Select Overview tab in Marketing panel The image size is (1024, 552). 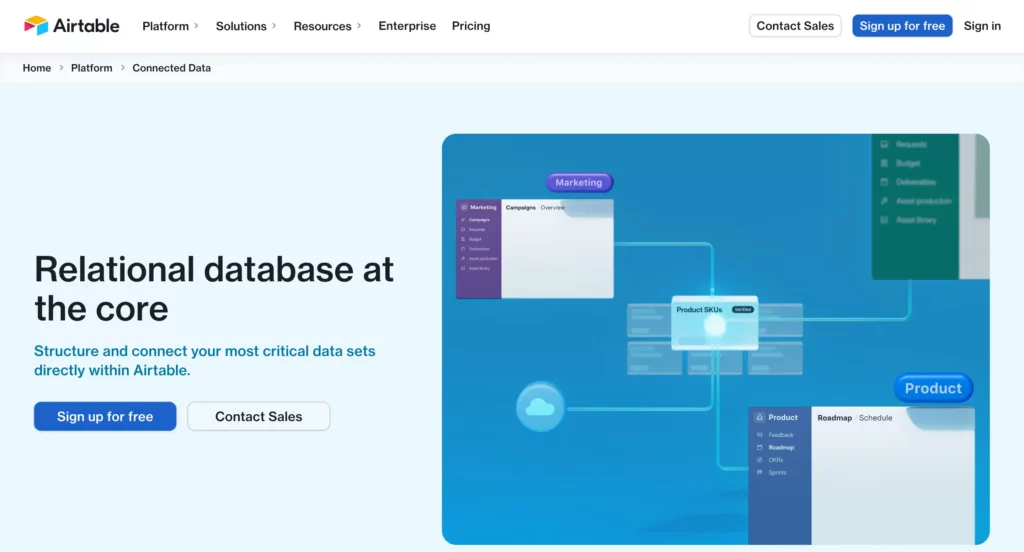[552, 208]
